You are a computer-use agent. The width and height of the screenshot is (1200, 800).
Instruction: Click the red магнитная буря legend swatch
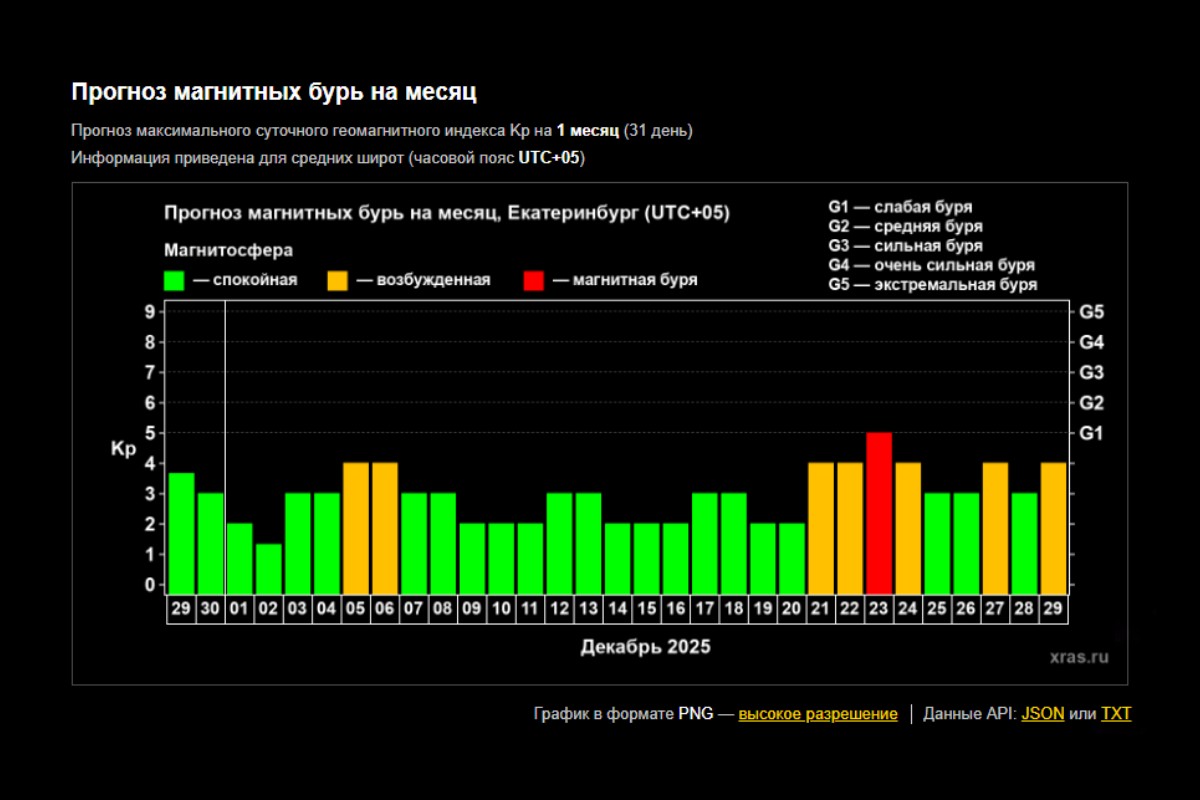(x=533, y=281)
